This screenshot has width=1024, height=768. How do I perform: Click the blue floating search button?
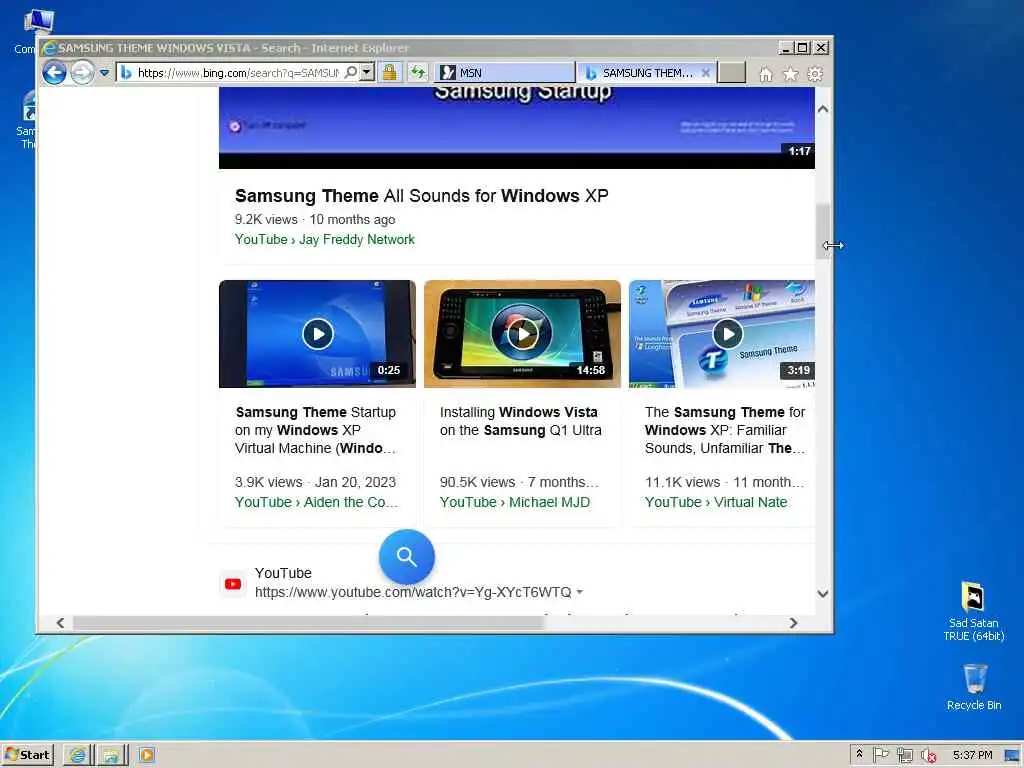[406, 557]
